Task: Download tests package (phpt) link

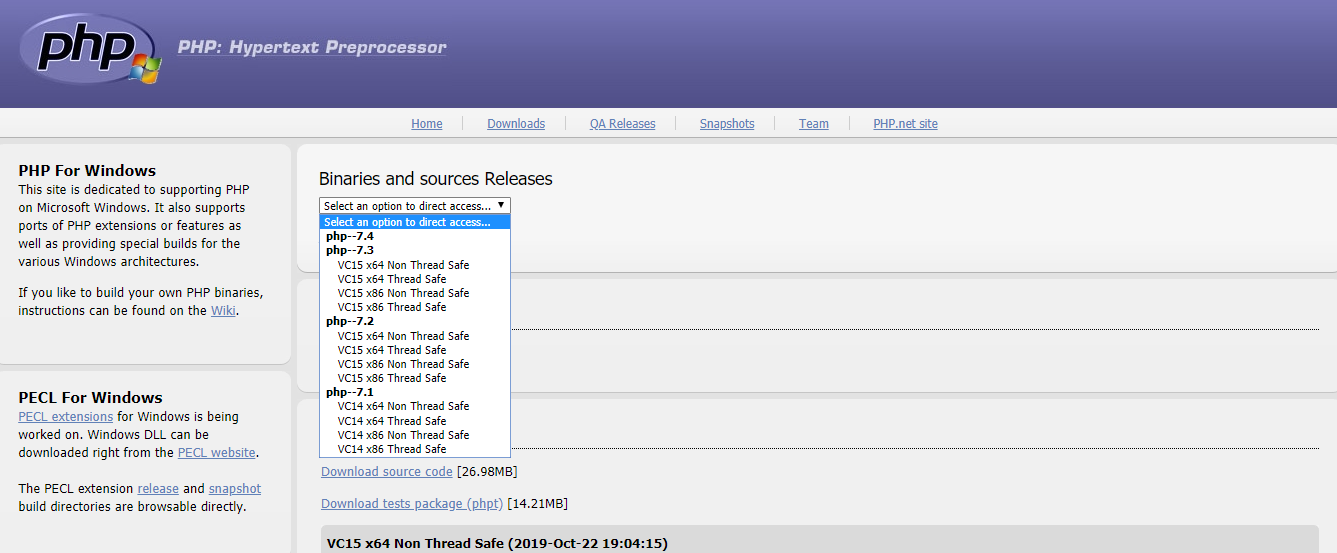Action: [412, 504]
